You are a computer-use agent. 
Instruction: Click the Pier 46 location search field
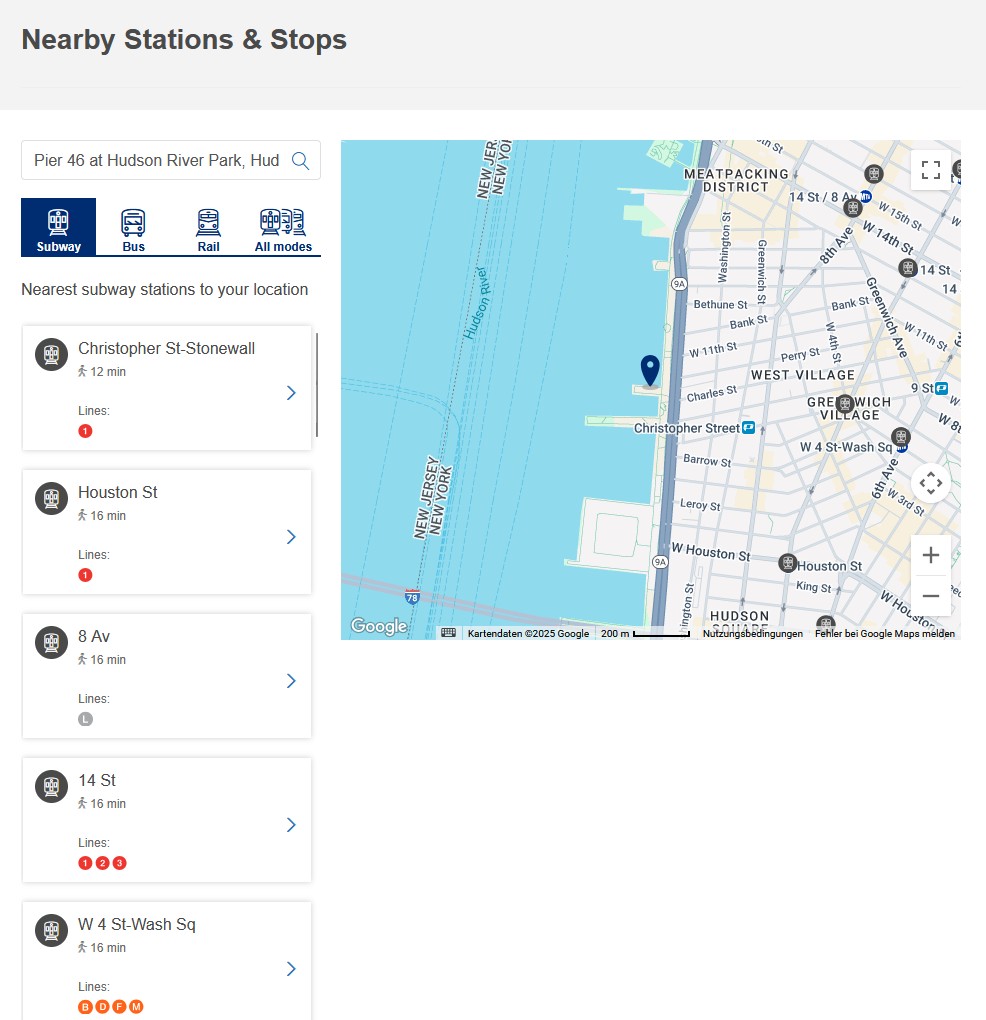tap(157, 160)
